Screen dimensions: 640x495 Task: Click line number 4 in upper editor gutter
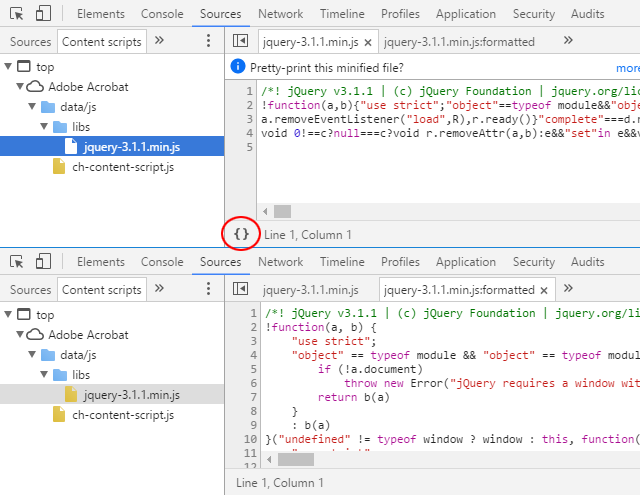[x=249, y=133]
